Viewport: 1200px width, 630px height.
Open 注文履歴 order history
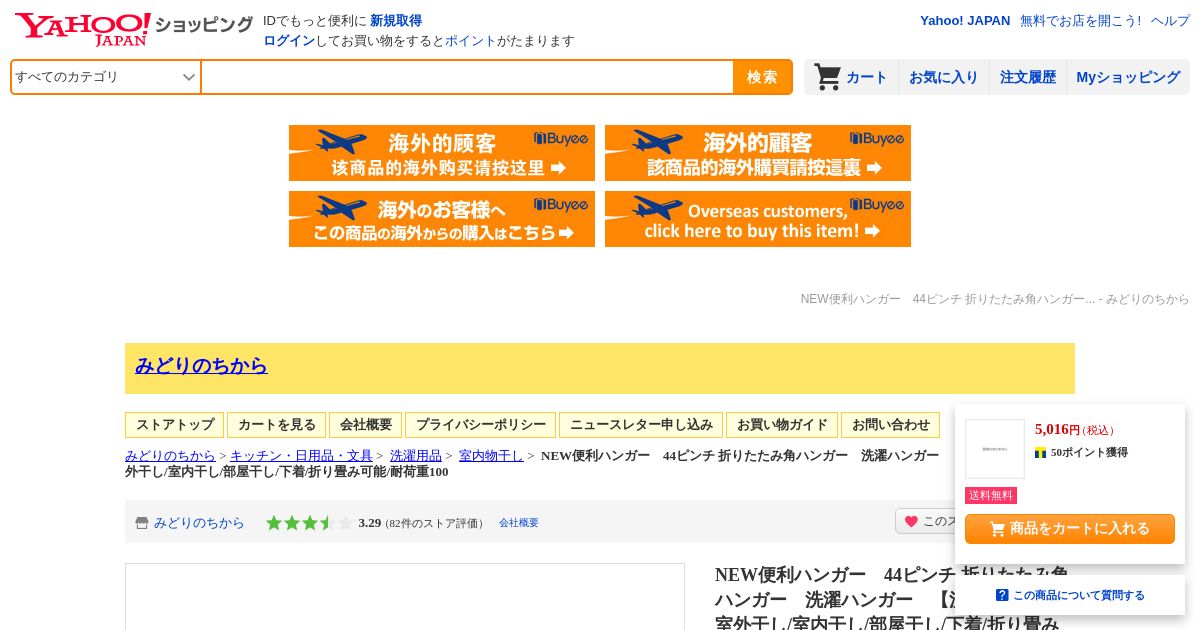1028,77
